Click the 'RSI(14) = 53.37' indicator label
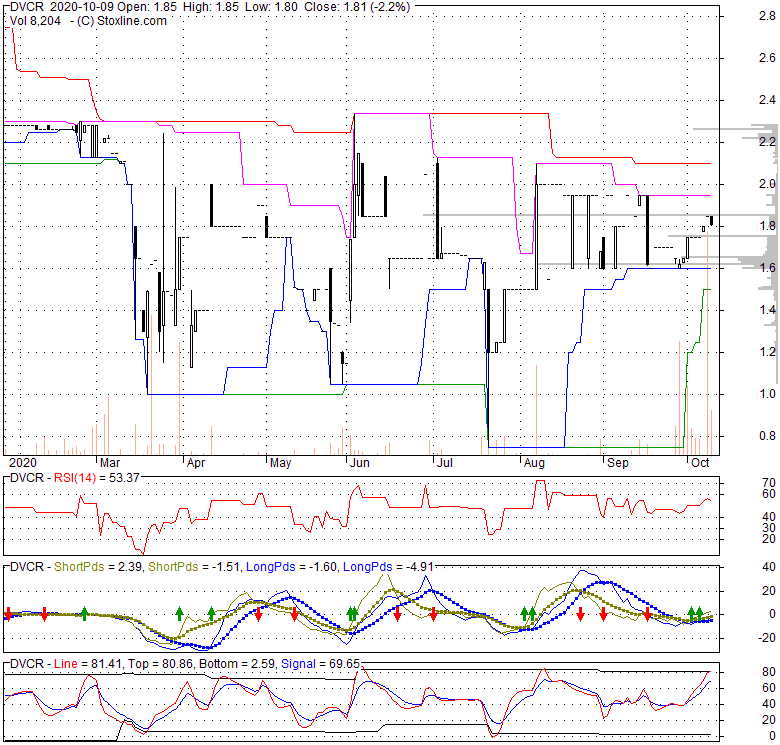This screenshot has height=745, width=780. click(x=97, y=478)
